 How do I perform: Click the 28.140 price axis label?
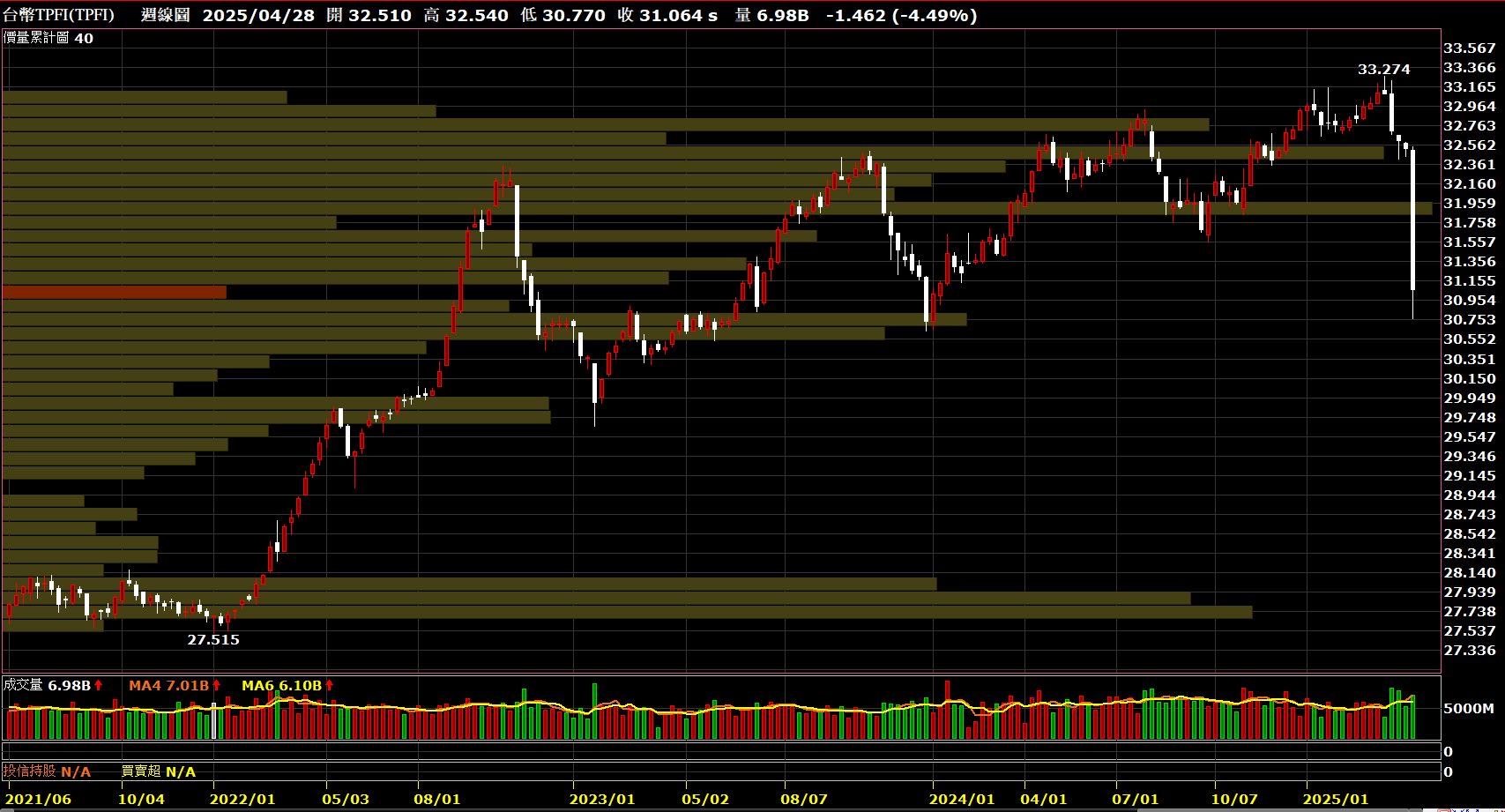coord(1470,572)
